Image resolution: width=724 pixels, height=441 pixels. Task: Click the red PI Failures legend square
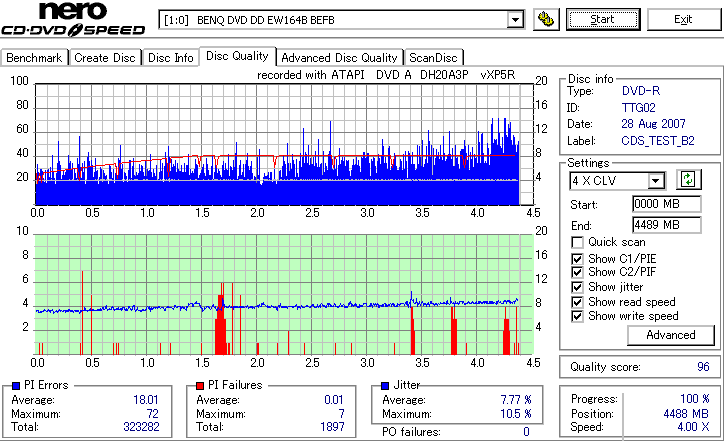coord(200,386)
